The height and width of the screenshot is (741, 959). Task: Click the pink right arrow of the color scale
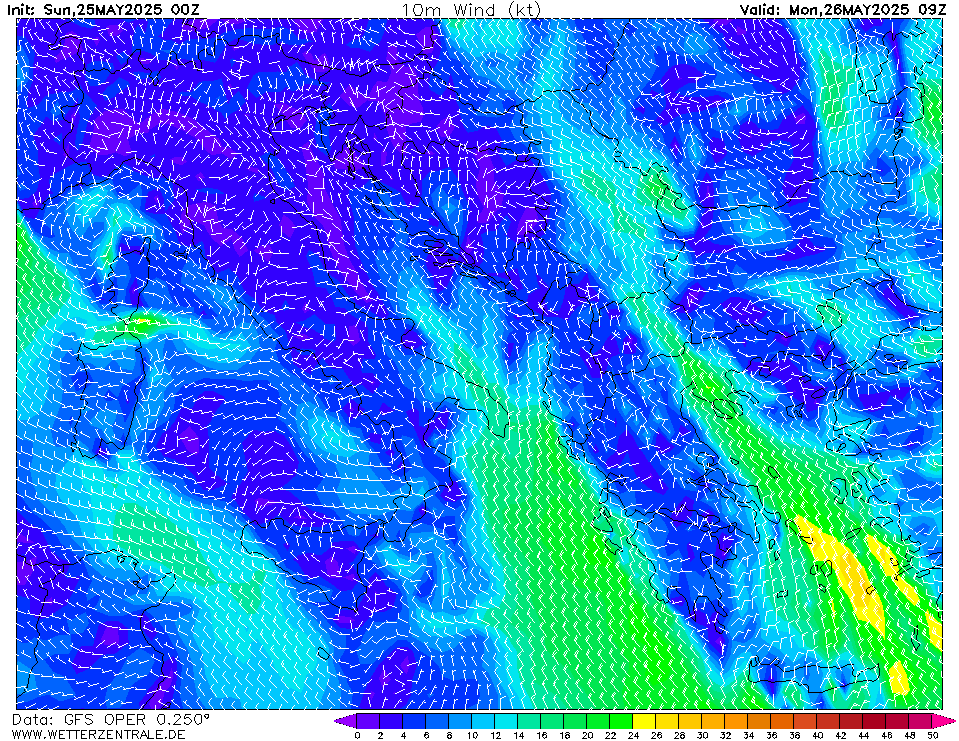click(x=943, y=721)
